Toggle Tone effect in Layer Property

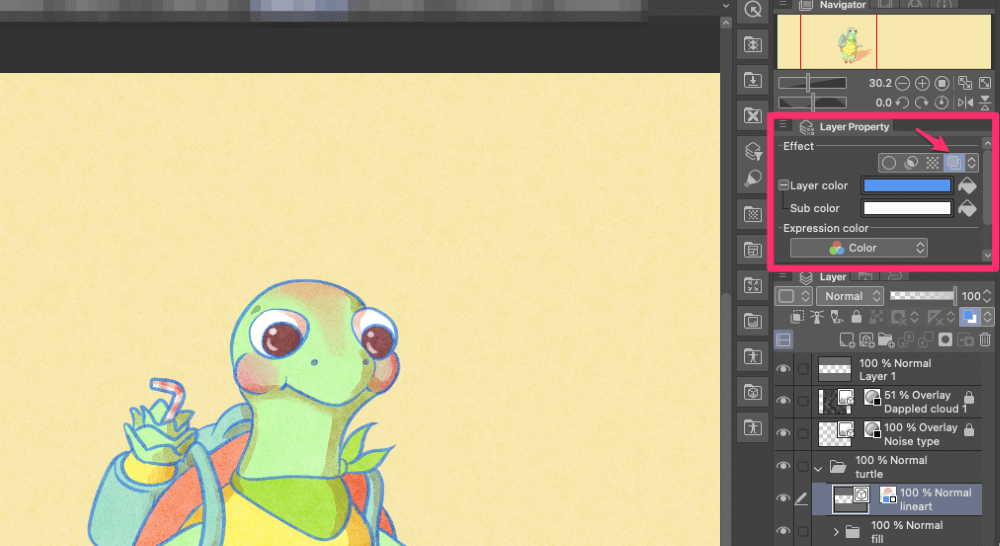(932, 163)
